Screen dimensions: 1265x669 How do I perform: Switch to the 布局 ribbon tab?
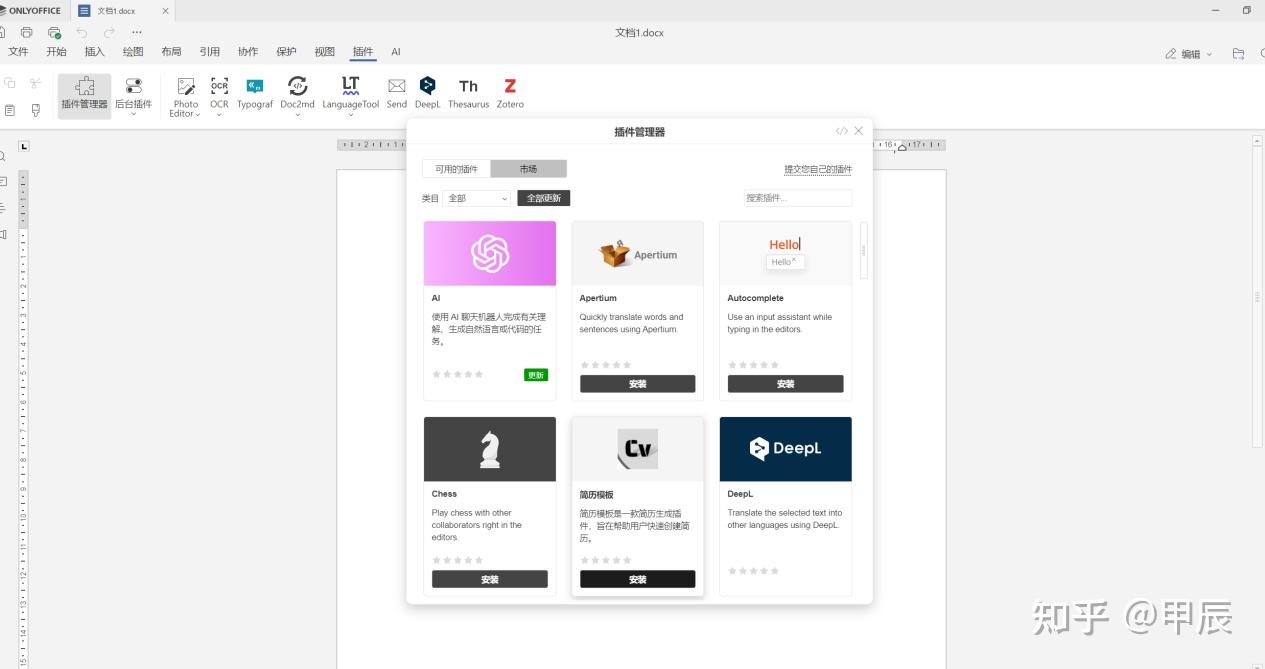point(171,52)
